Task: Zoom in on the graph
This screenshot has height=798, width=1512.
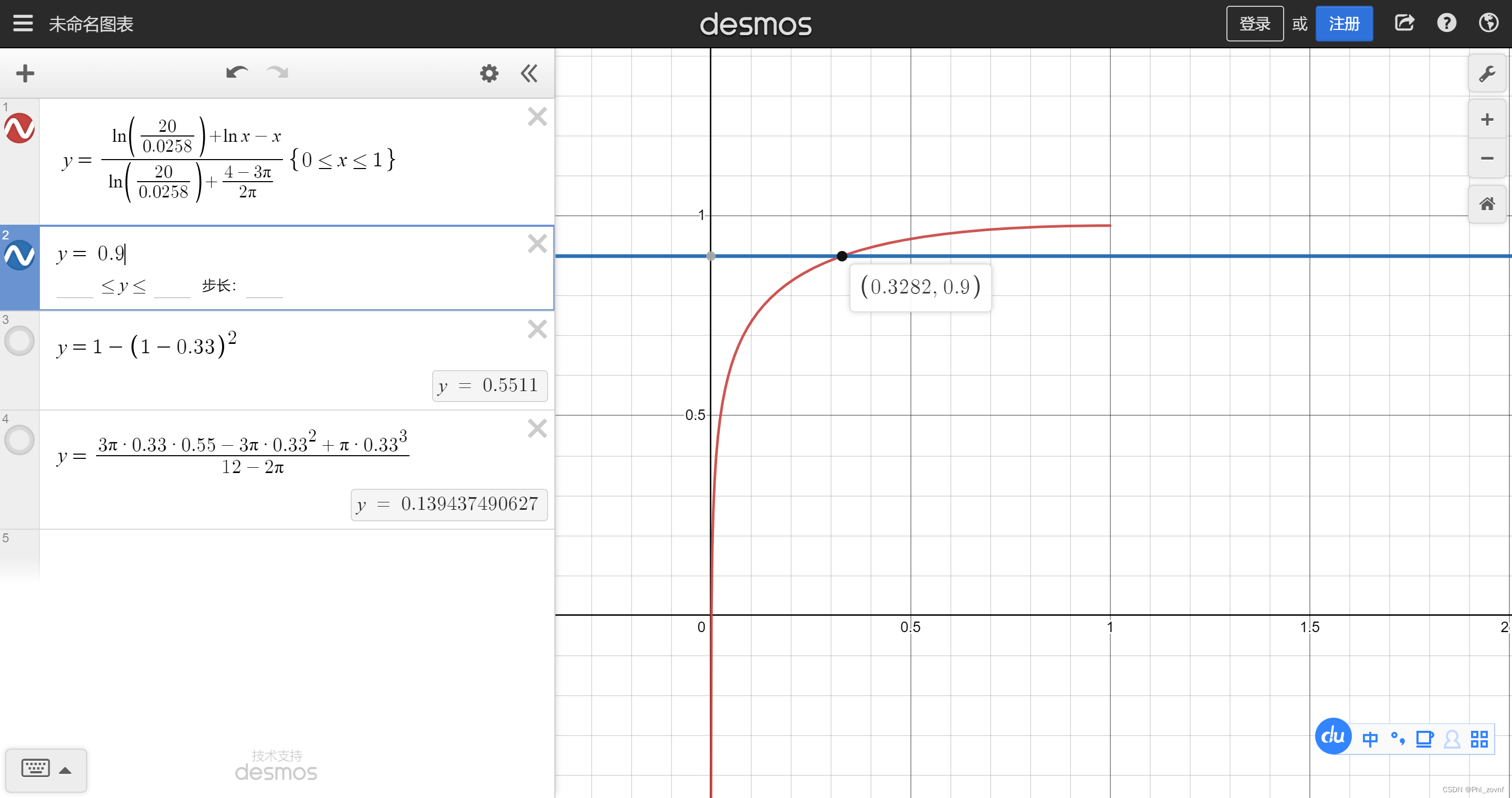Action: click(1487, 120)
